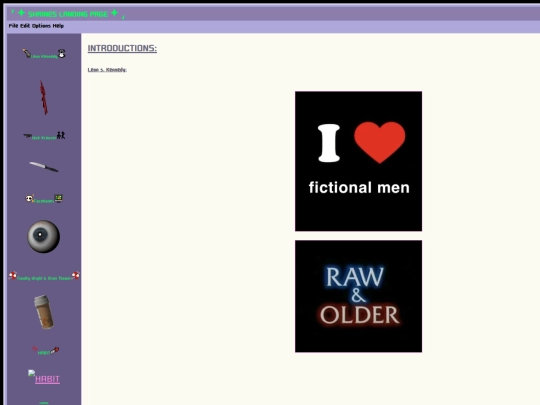
Task: Open the Options menu
Action: pyautogui.click(x=41, y=26)
